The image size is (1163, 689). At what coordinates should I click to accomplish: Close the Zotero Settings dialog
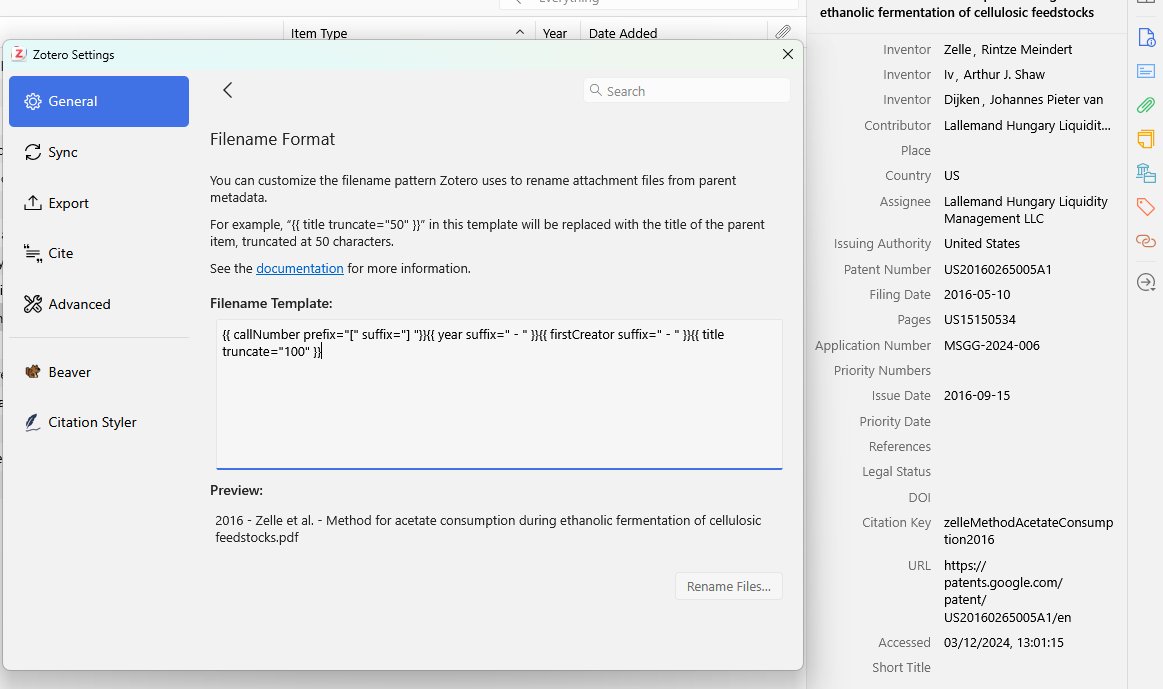click(x=788, y=54)
